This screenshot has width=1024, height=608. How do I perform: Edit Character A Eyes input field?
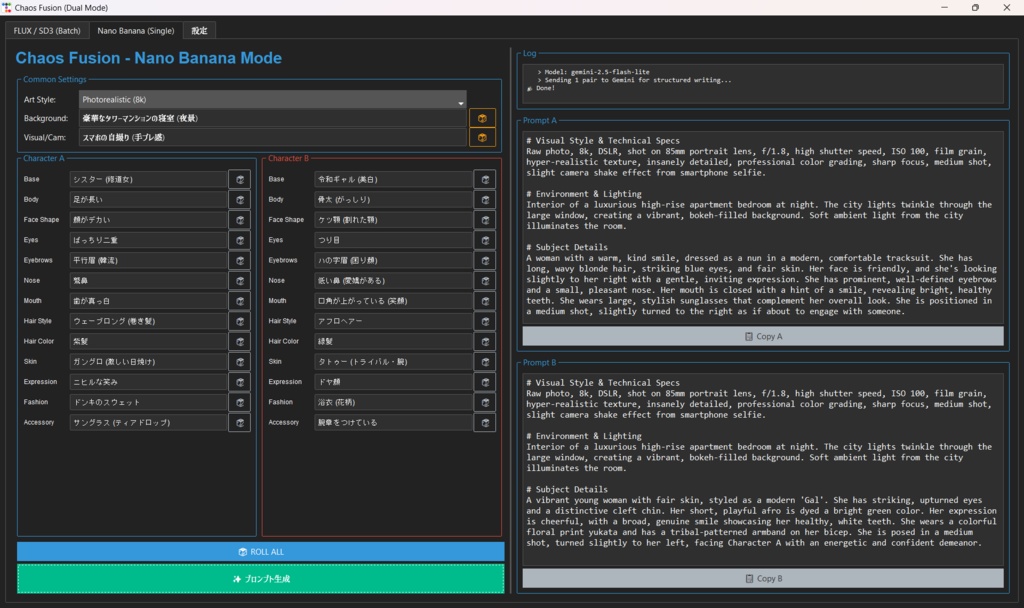148,240
